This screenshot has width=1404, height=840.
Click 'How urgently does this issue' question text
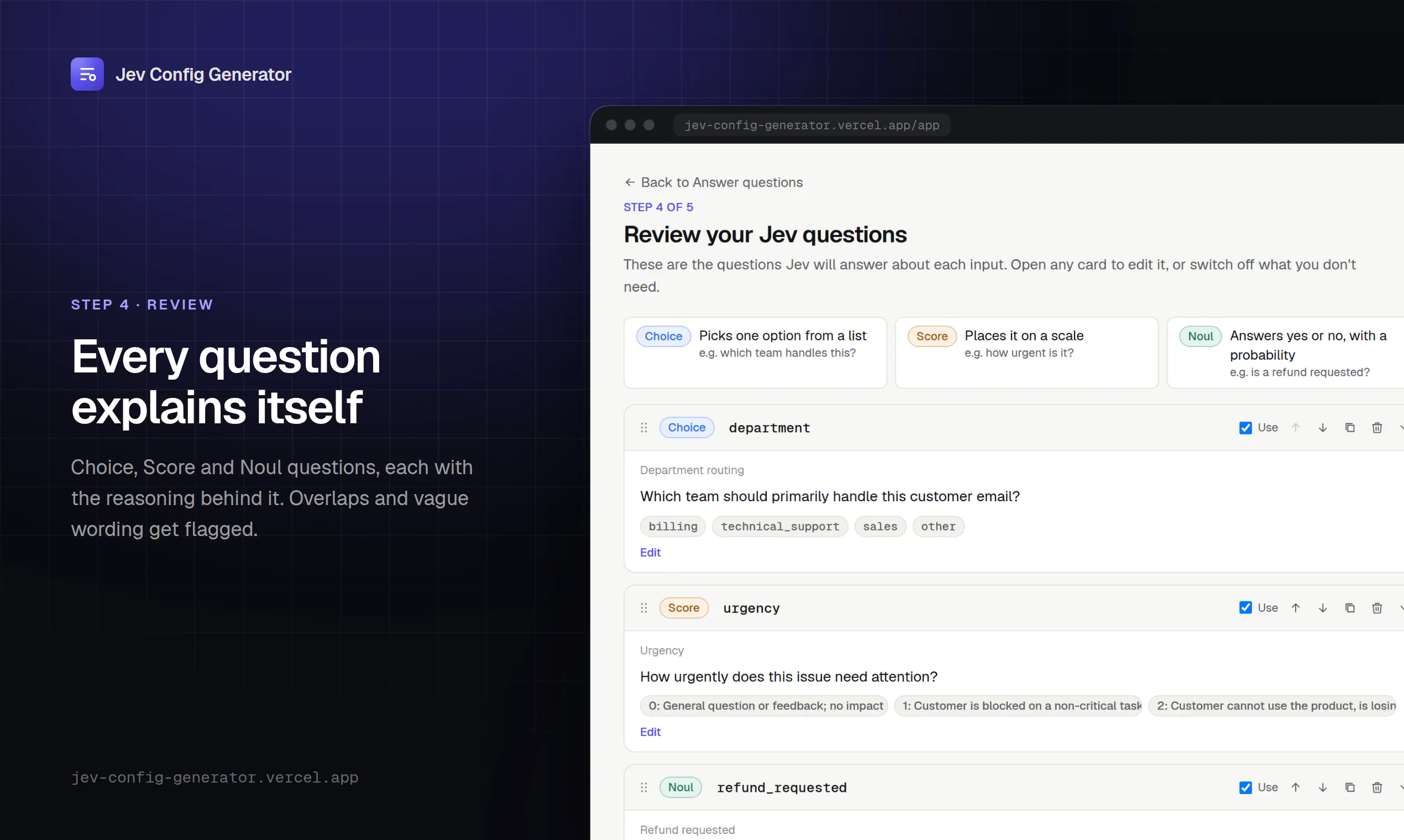789,676
